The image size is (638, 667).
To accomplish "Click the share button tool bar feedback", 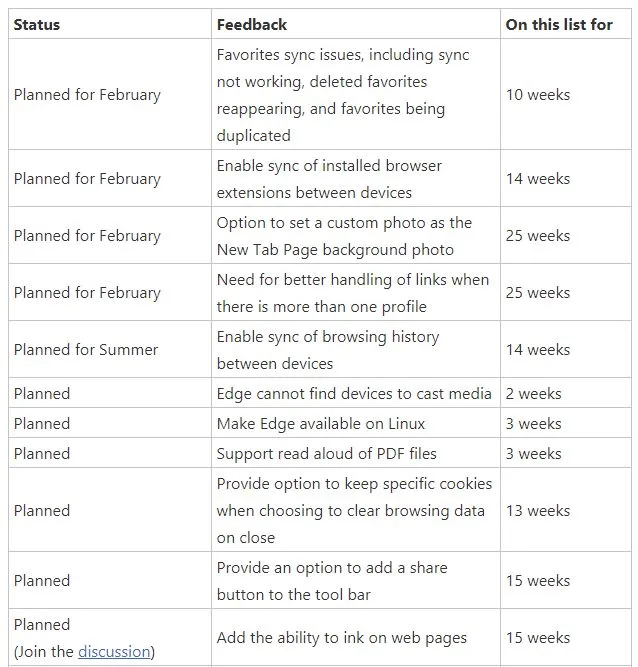I will (x=332, y=581).
